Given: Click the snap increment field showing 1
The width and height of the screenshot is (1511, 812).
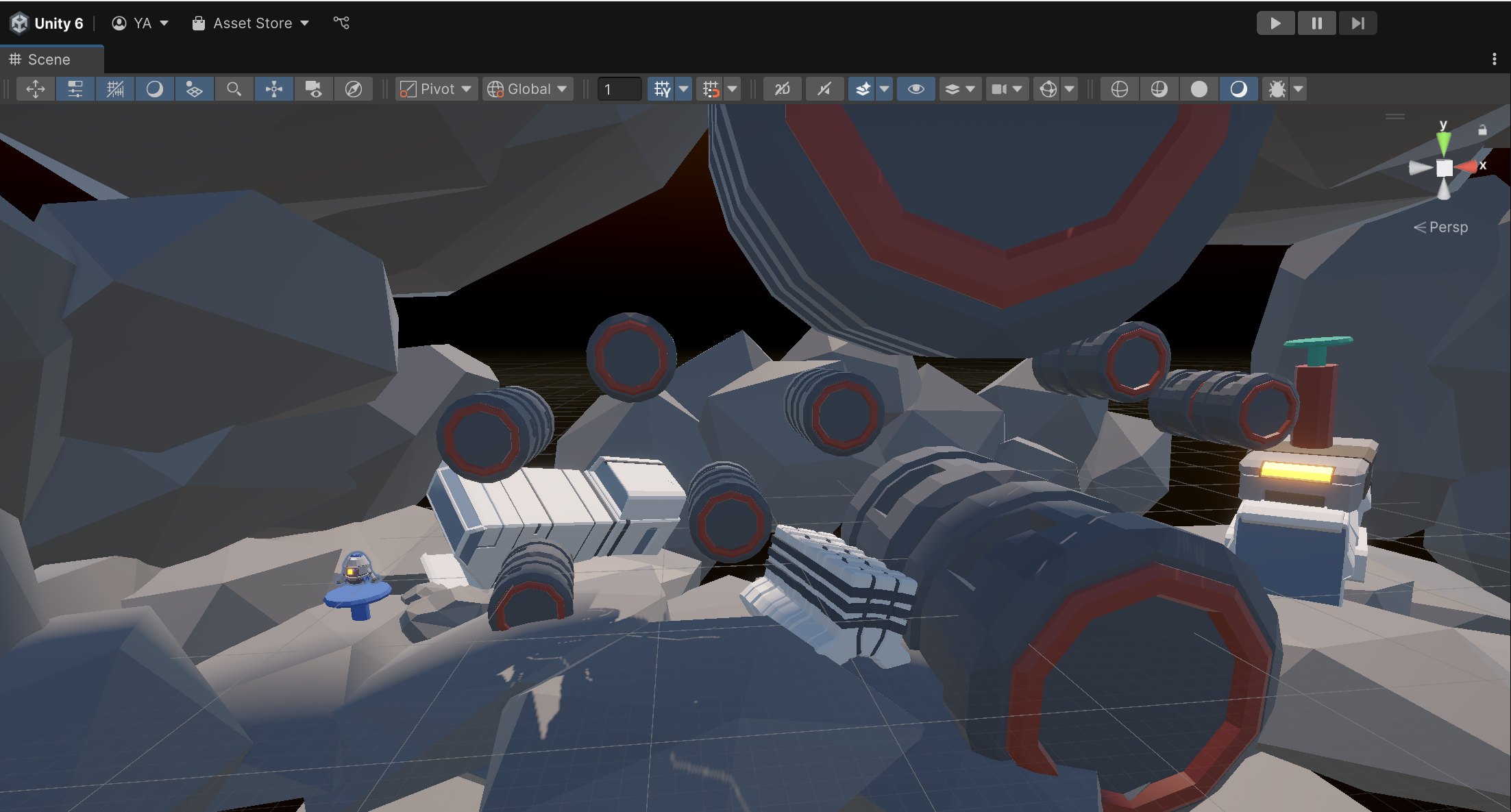Looking at the screenshot, I should point(620,89).
